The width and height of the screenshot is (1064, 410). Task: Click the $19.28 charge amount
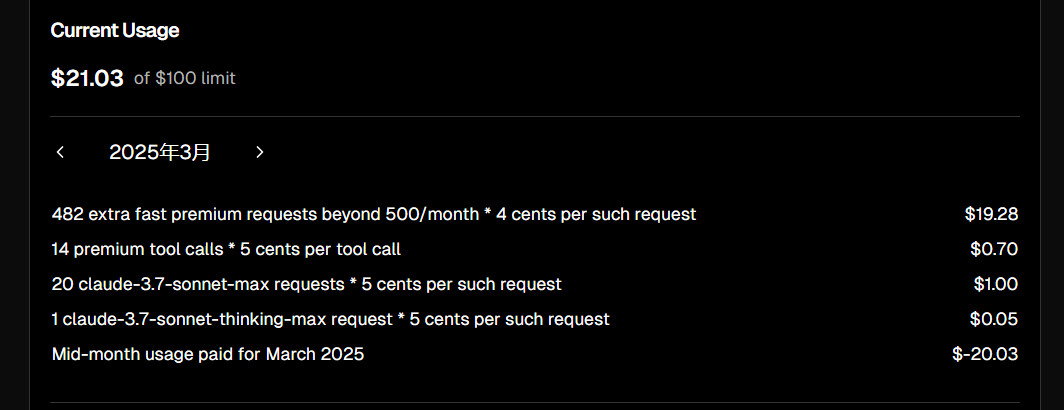(991, 215)
